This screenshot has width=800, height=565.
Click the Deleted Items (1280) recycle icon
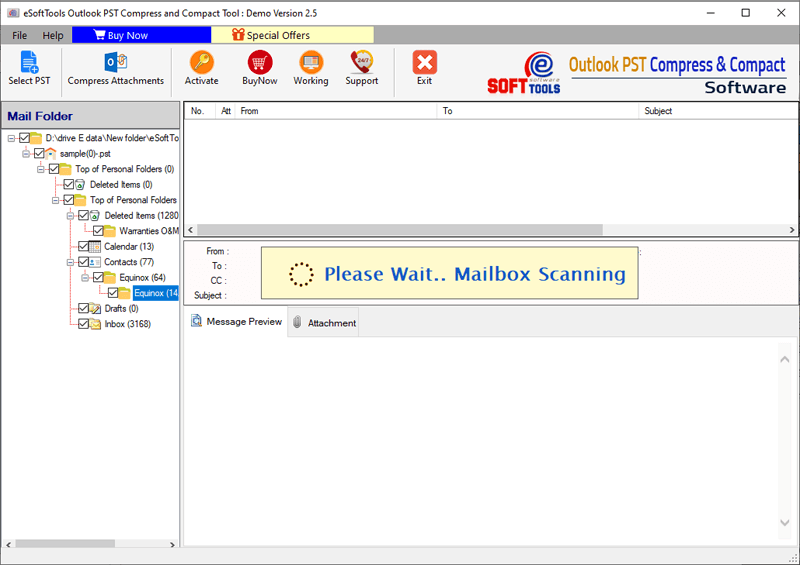point(94,216)
